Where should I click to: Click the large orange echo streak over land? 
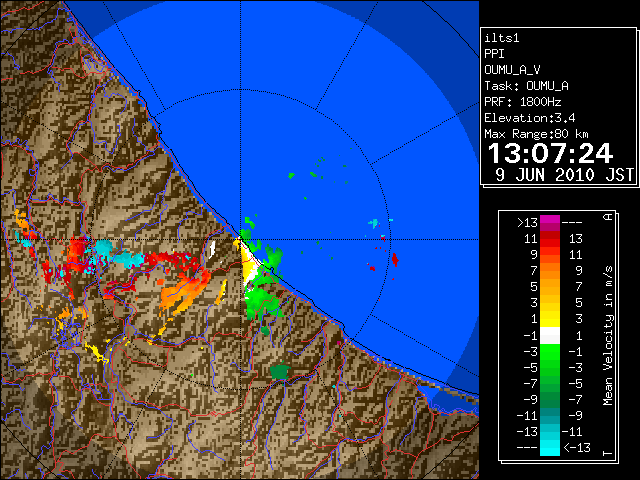(184, 292)
